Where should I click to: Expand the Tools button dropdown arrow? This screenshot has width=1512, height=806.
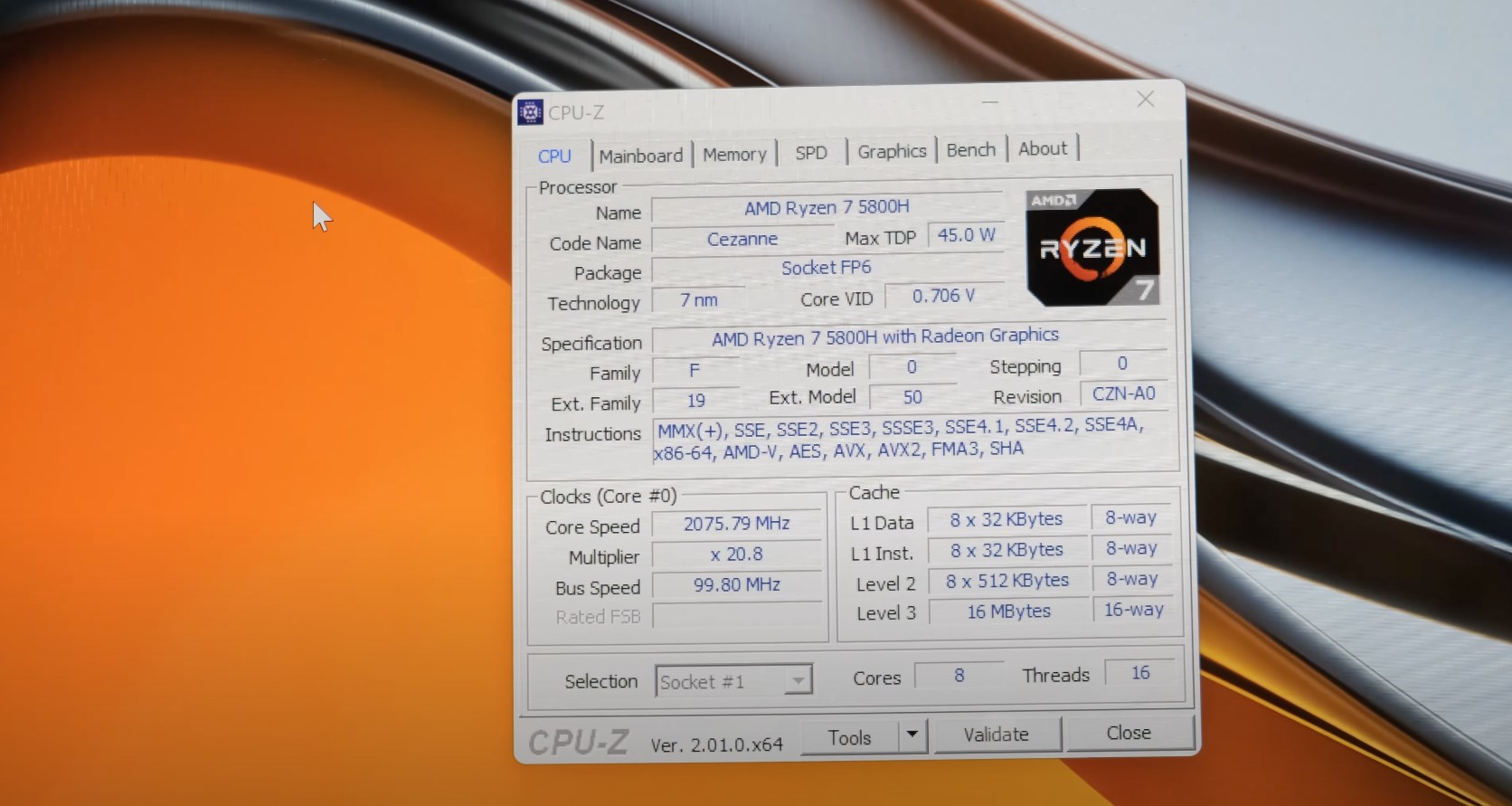[x=912, y=735]
